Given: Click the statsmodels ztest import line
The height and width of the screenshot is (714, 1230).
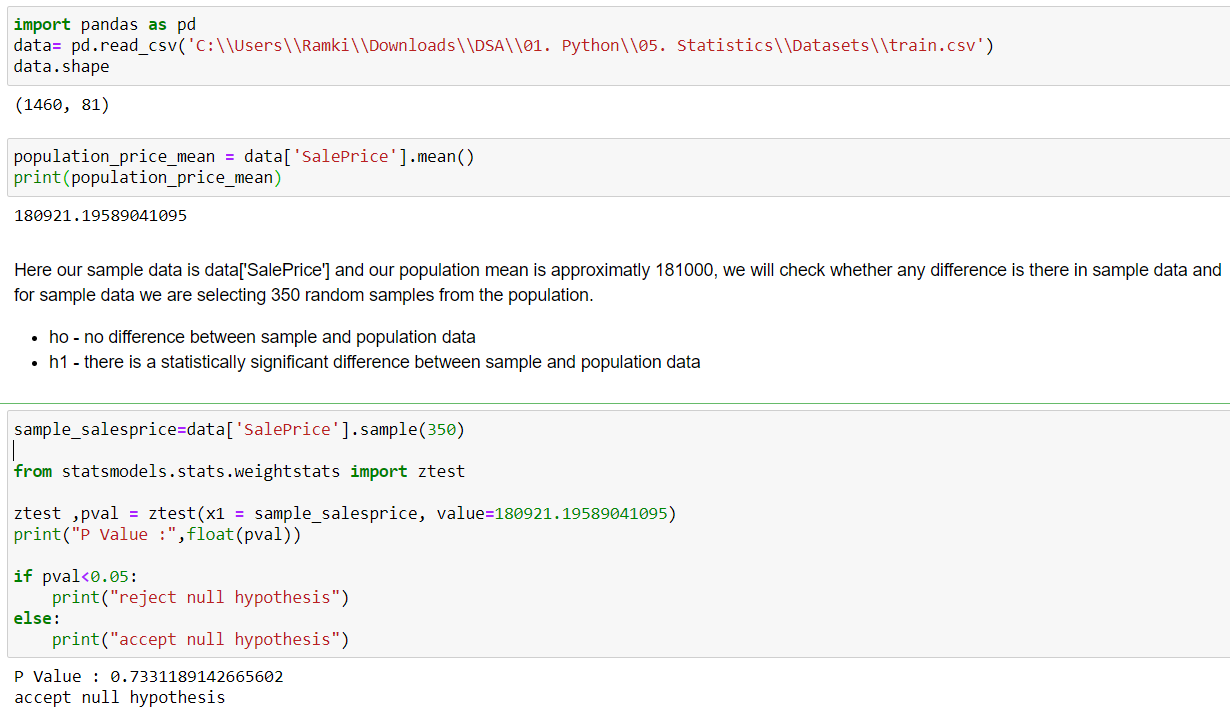Looking at the screenshot, I should click(239, 472).
